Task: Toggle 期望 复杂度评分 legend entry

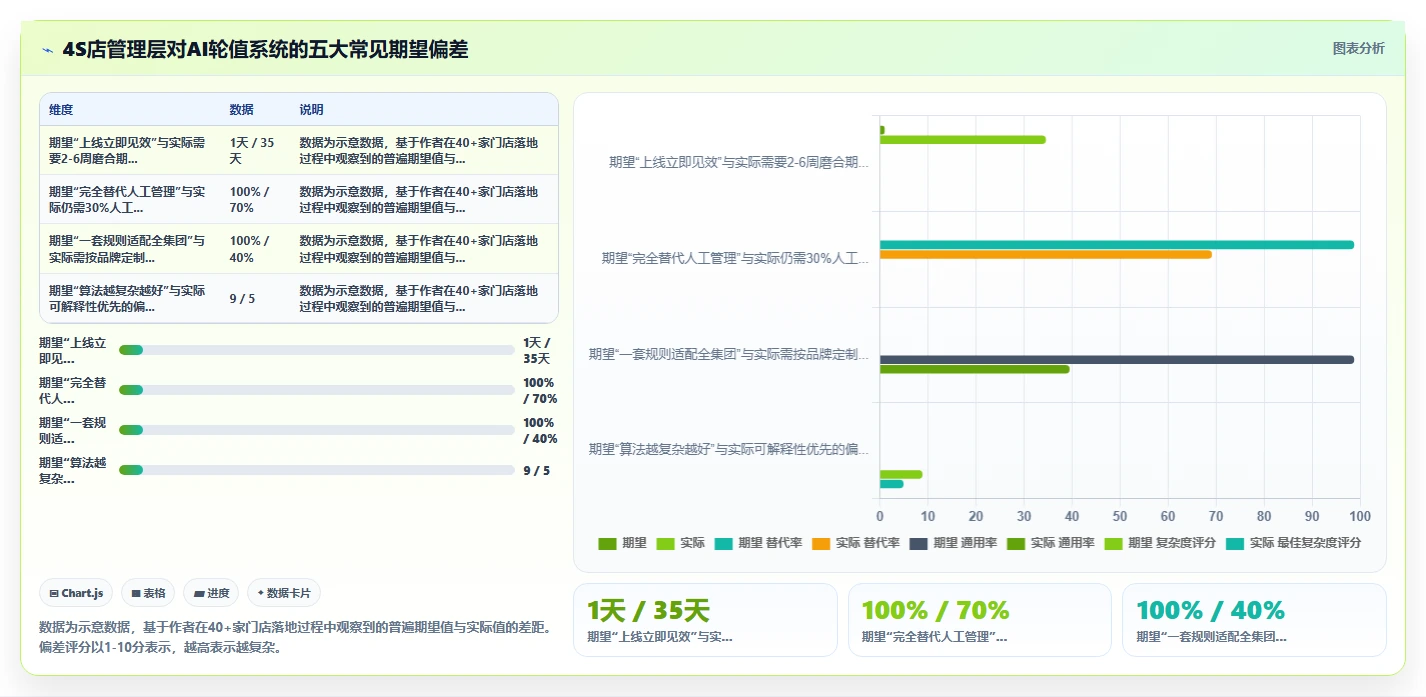Action: tap(1160, 543)
